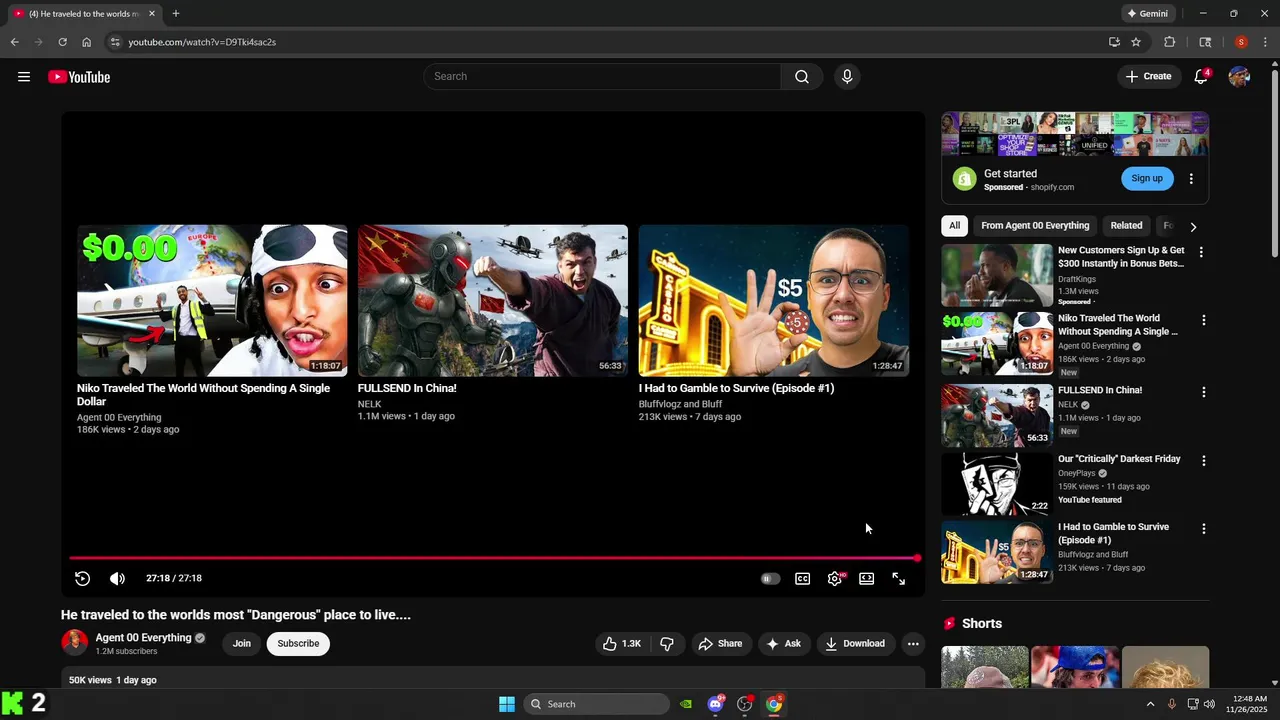The height and width of the screenshot is (720, 1280).
Task: Bookmark this page with star
Action: click(x=1136, y=42)
